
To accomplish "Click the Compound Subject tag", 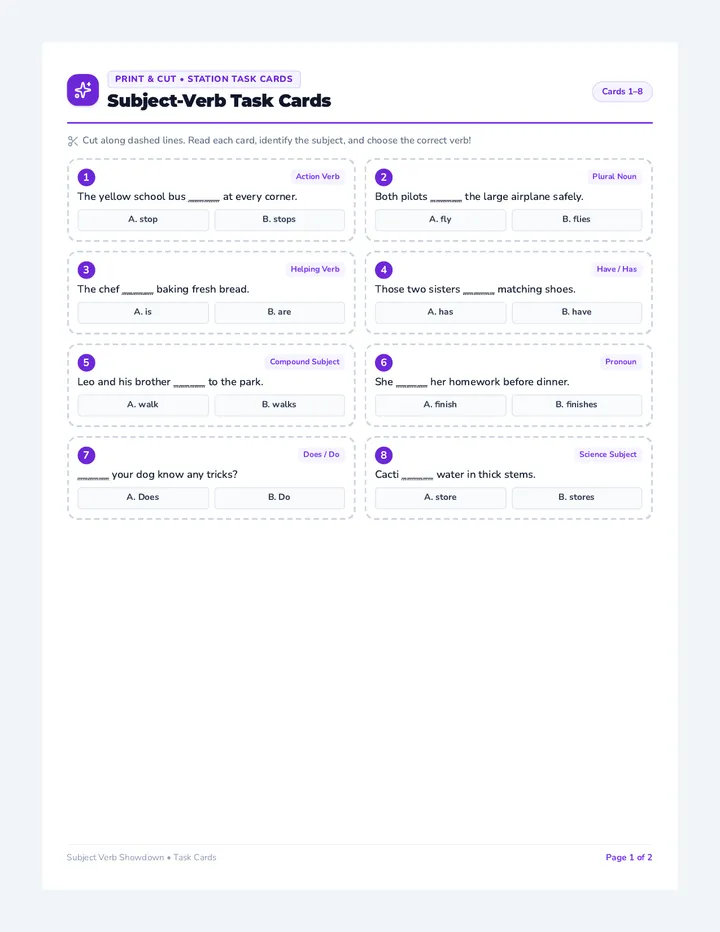I will [304, 362].
